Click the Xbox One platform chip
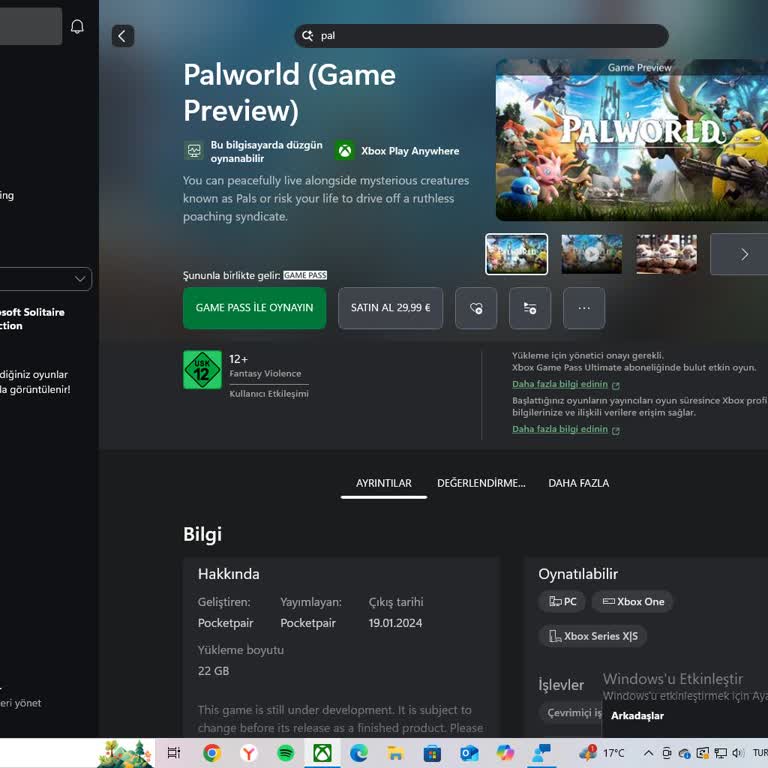The width and height of the screenshot is (768, 768). 633,601
